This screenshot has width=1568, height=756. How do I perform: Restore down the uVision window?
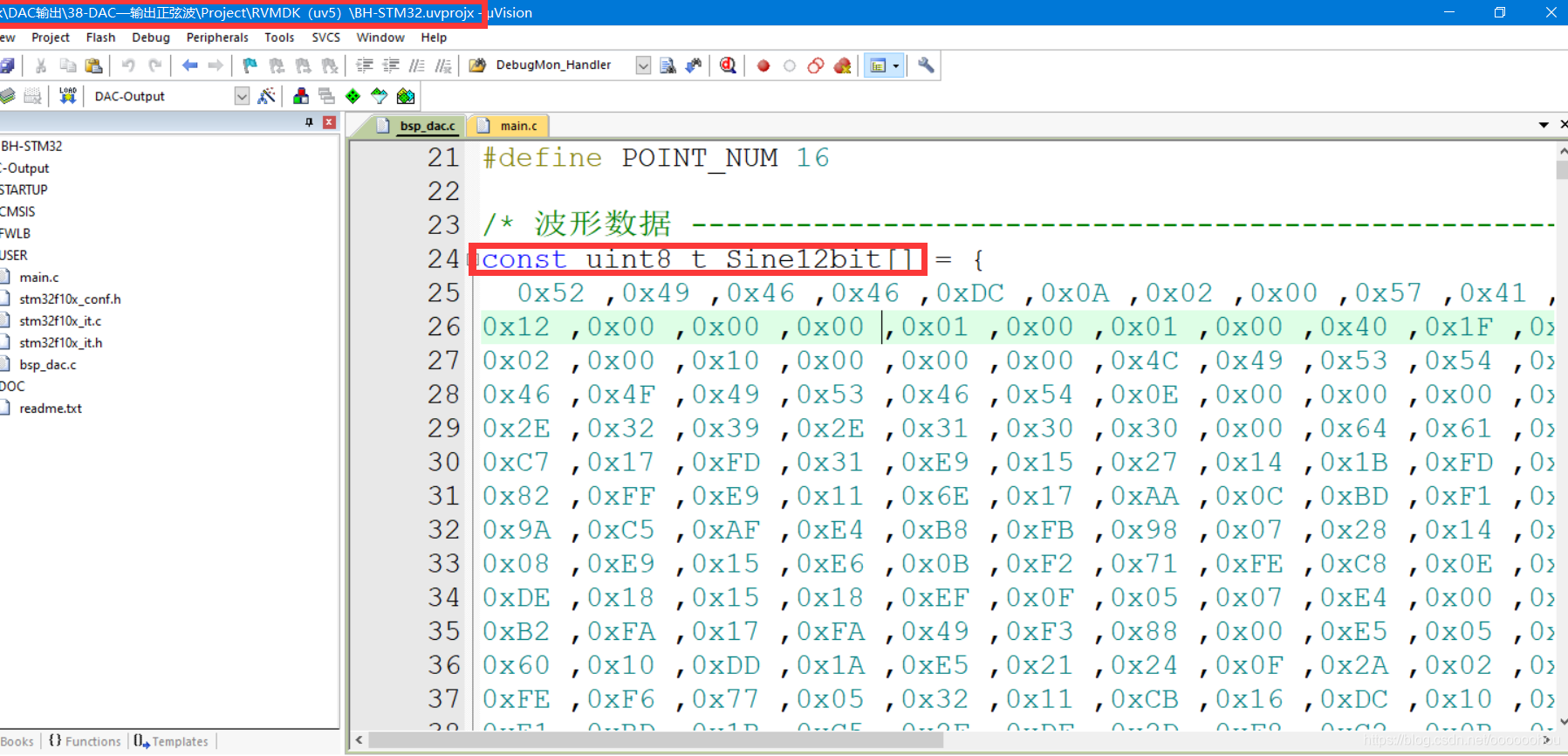pyautogui.click(x=1499, y=12)
